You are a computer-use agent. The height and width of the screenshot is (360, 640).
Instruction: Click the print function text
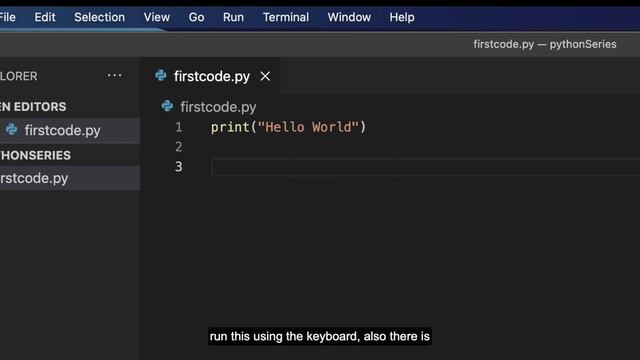[230, 127]
